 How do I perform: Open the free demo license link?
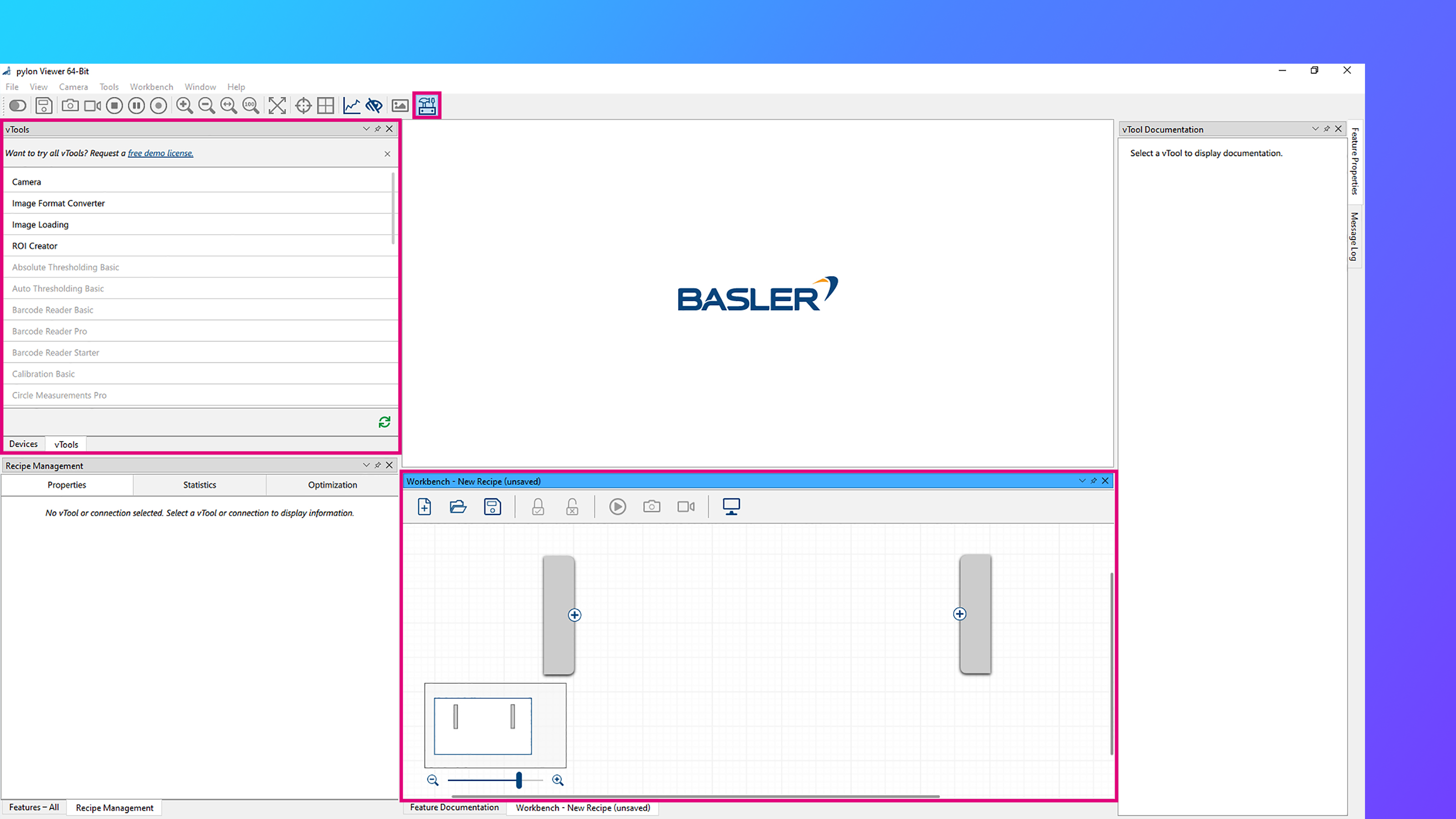click(x=160, y=152)
